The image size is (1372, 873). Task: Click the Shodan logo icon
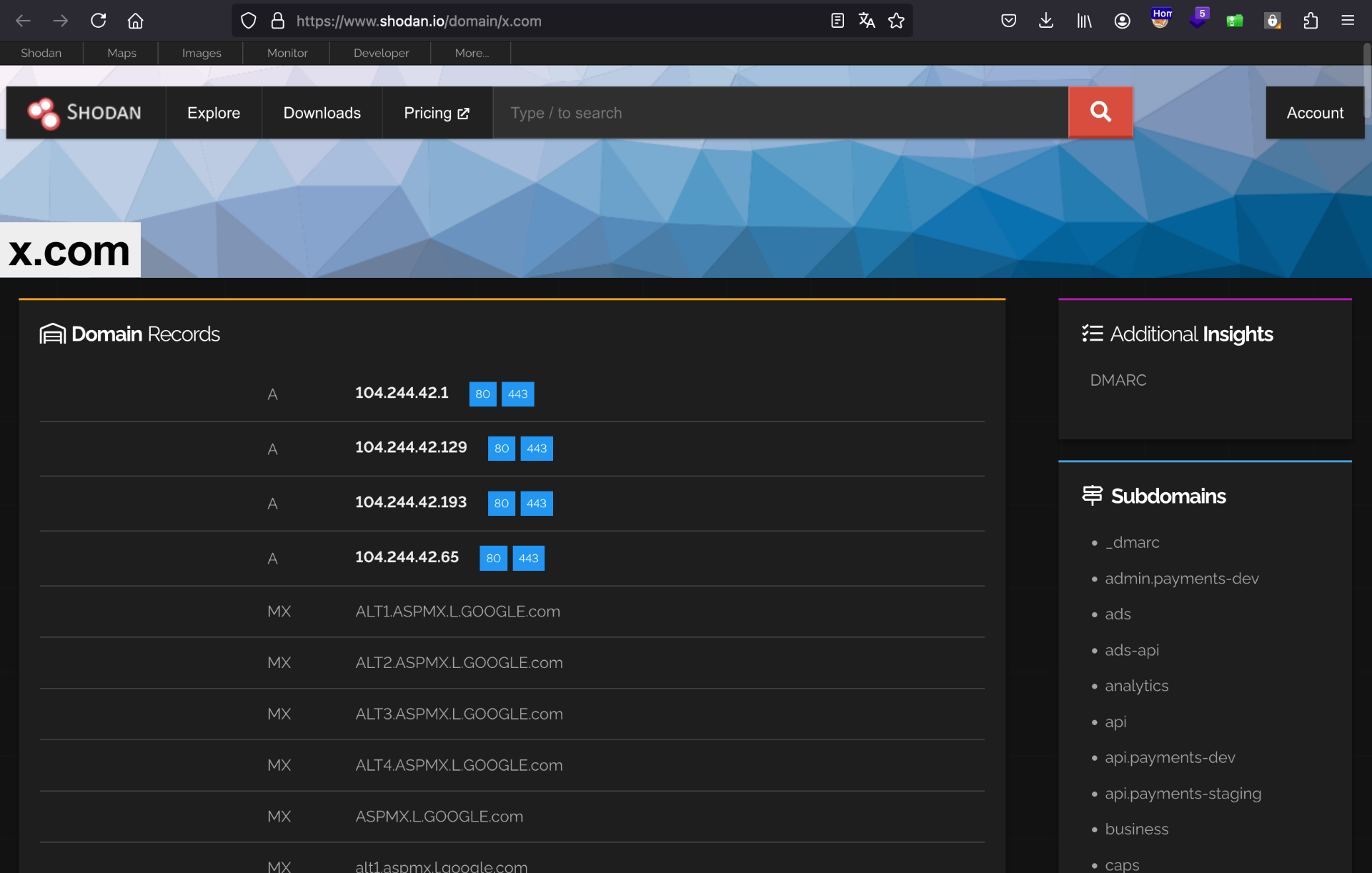tap(44, 113)
